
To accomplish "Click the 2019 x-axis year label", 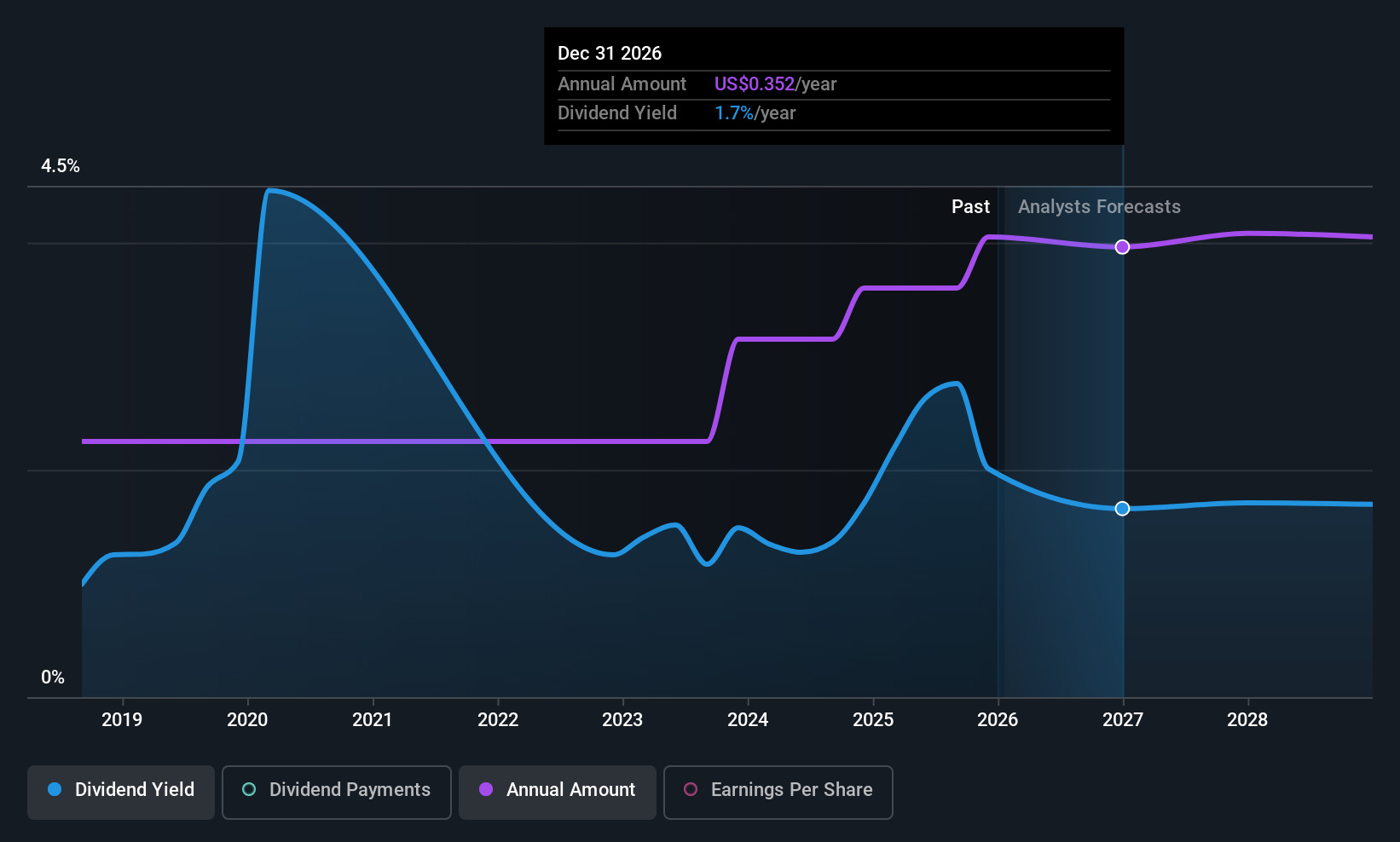I will (x=122, y=719).
